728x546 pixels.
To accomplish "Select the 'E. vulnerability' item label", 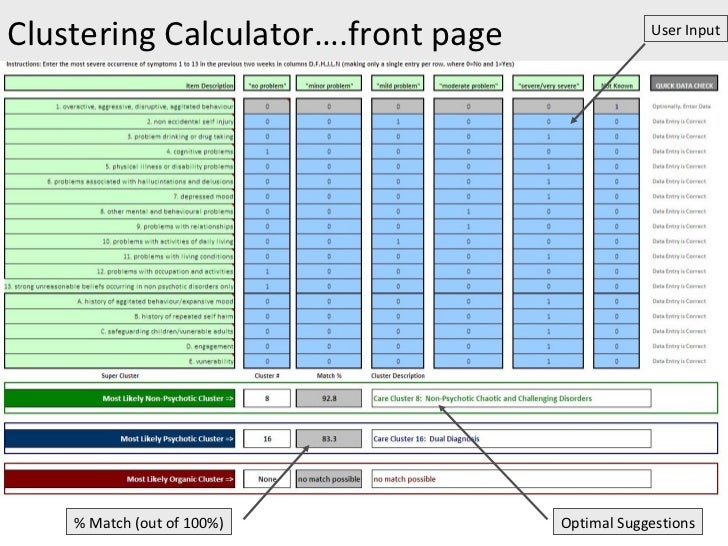I will coord(120,361).
